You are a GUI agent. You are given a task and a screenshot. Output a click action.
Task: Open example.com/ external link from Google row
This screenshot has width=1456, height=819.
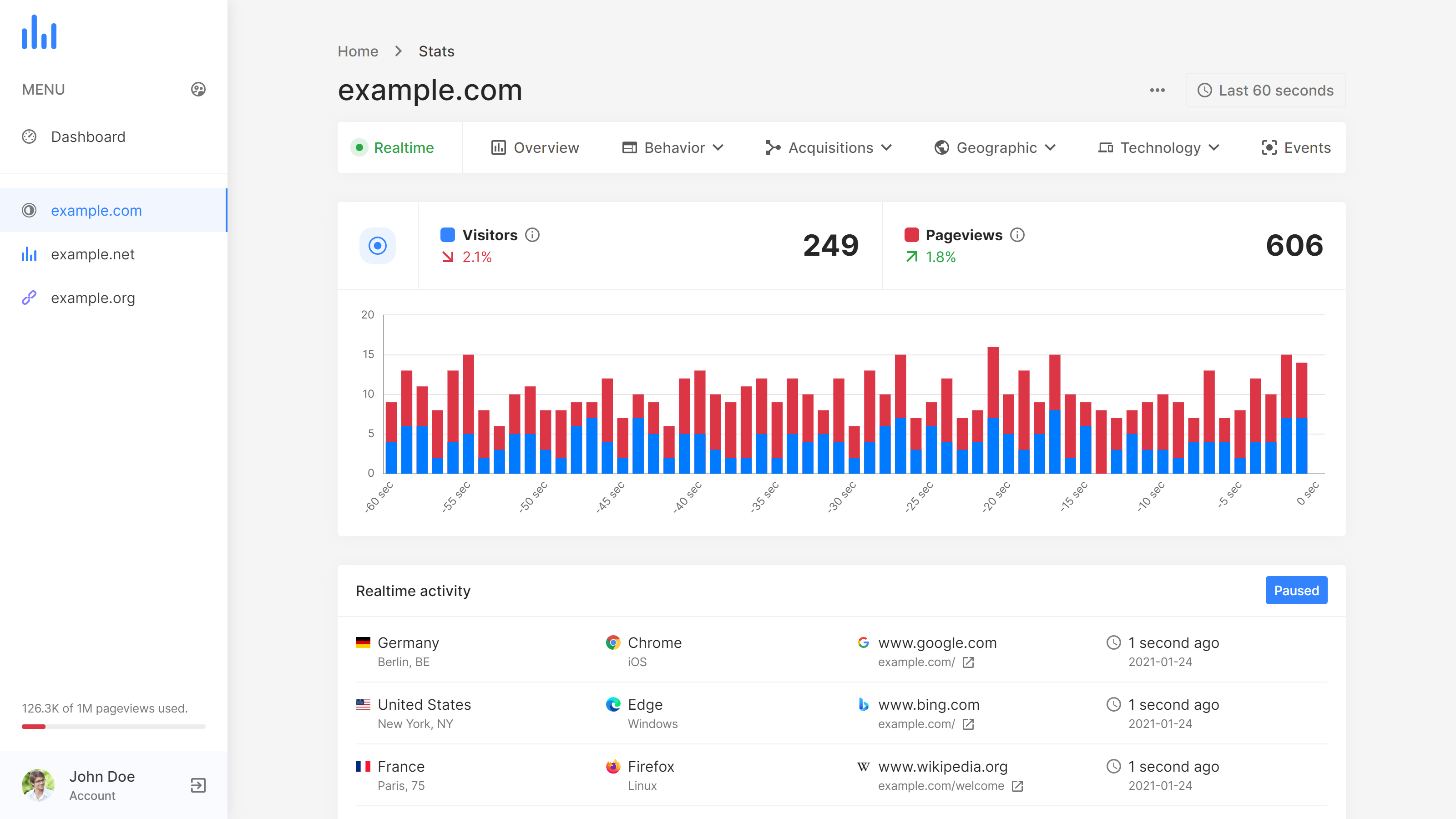[968, 662]
